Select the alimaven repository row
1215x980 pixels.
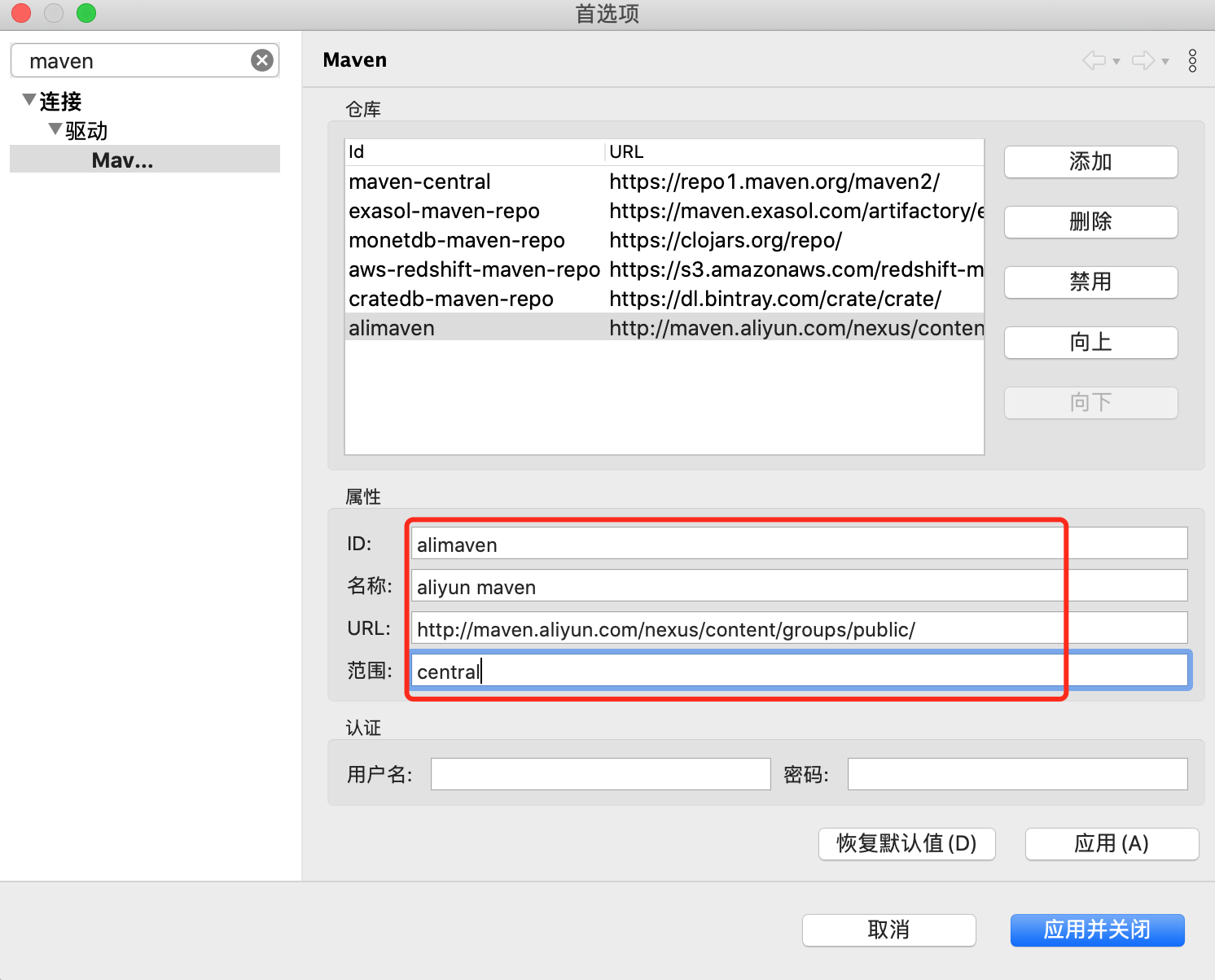coord(665,327)
